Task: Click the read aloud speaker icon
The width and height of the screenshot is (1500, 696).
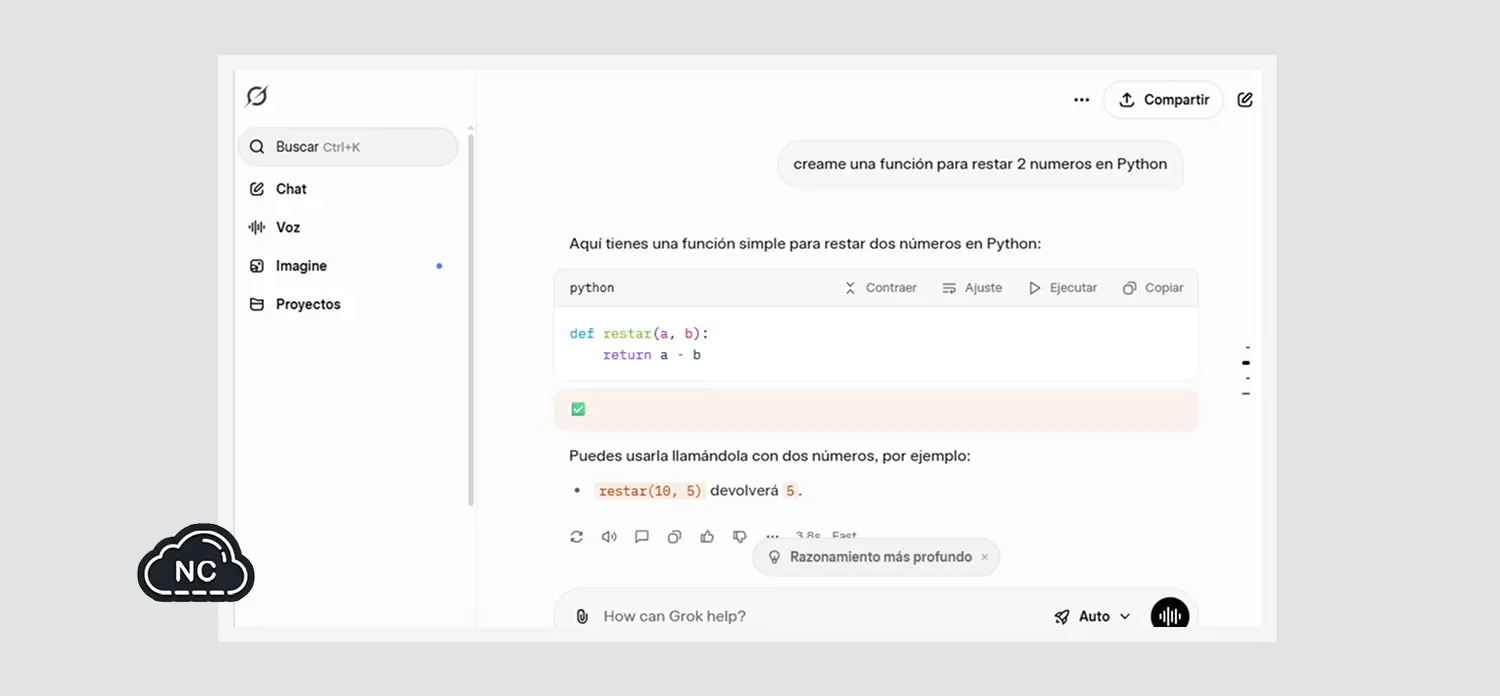Action: 609,537
